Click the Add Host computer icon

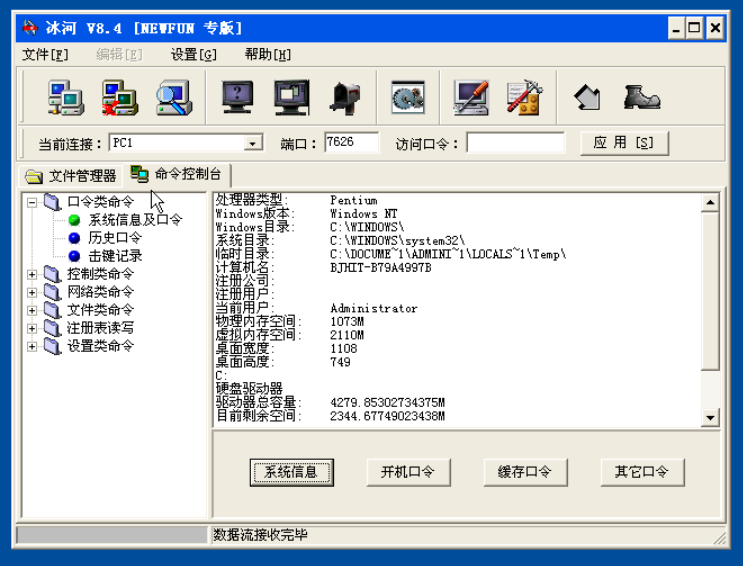[65, 98]
